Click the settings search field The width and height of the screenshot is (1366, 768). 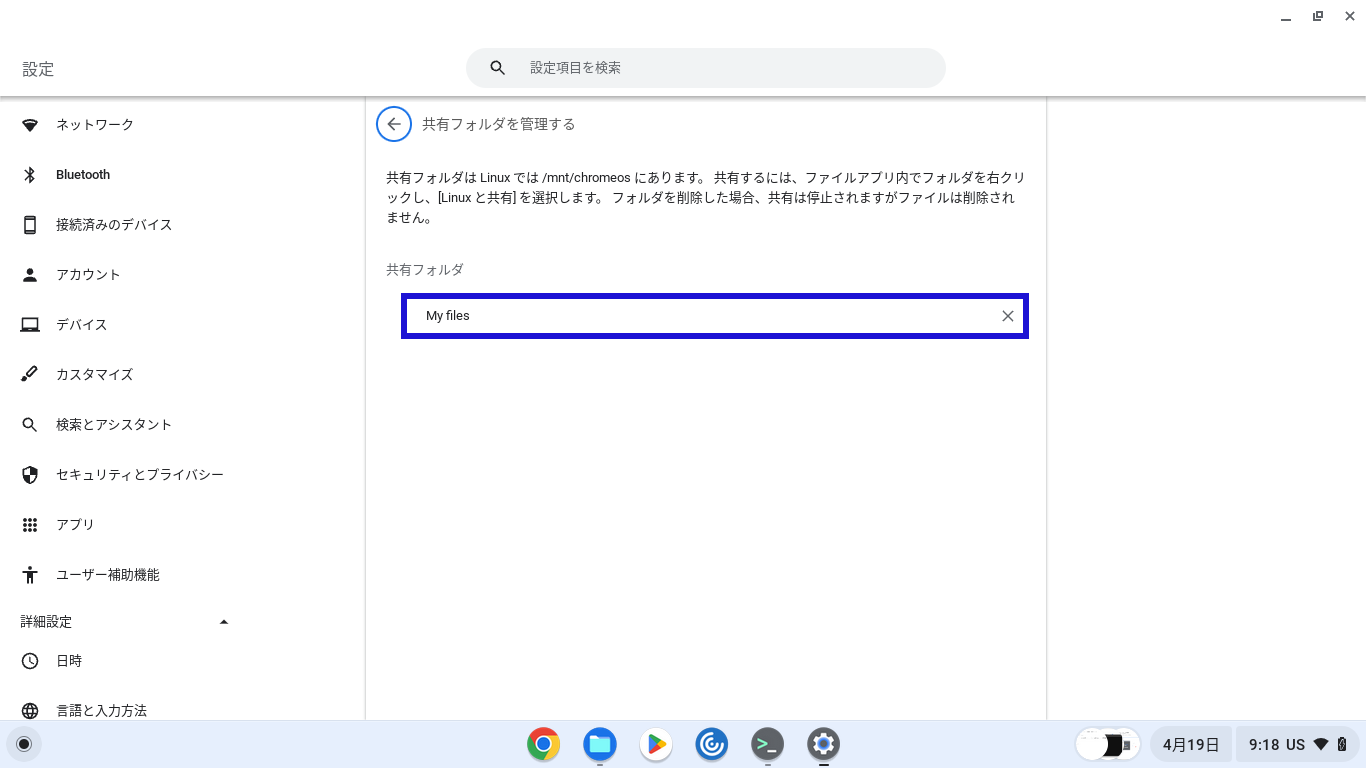click(704, 67)
